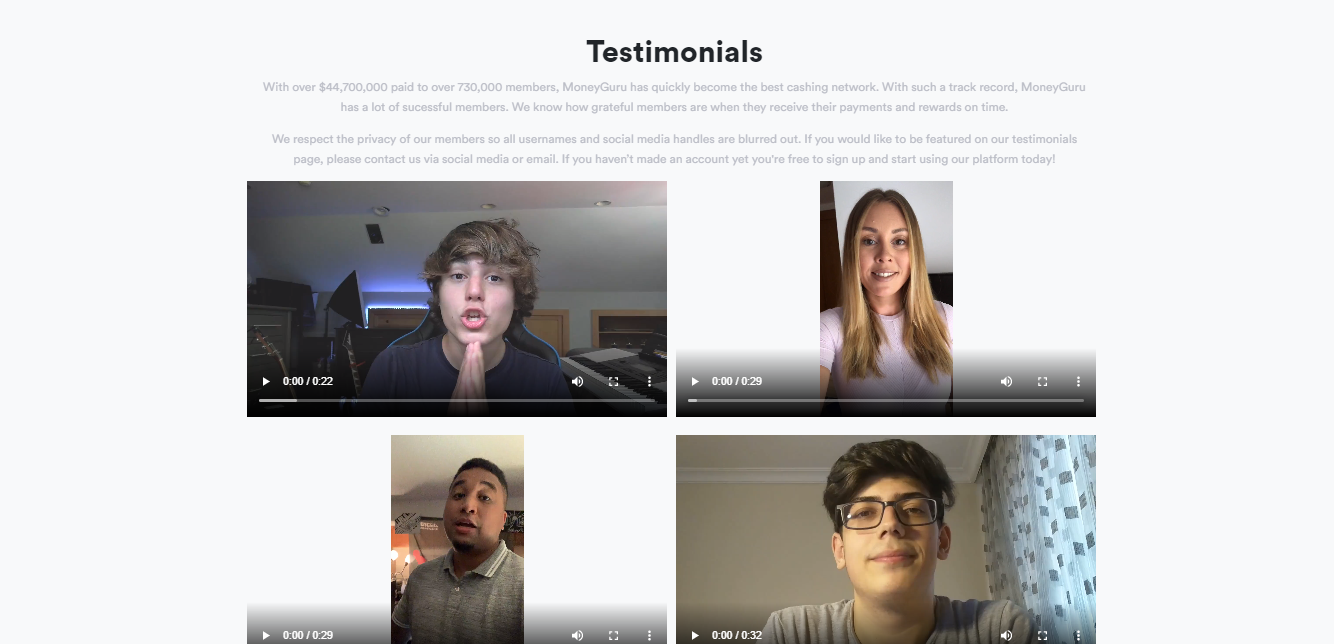1334x644 pixels.
Task: Play the 0:32 glasses guy video
Action: coord(695,635)
